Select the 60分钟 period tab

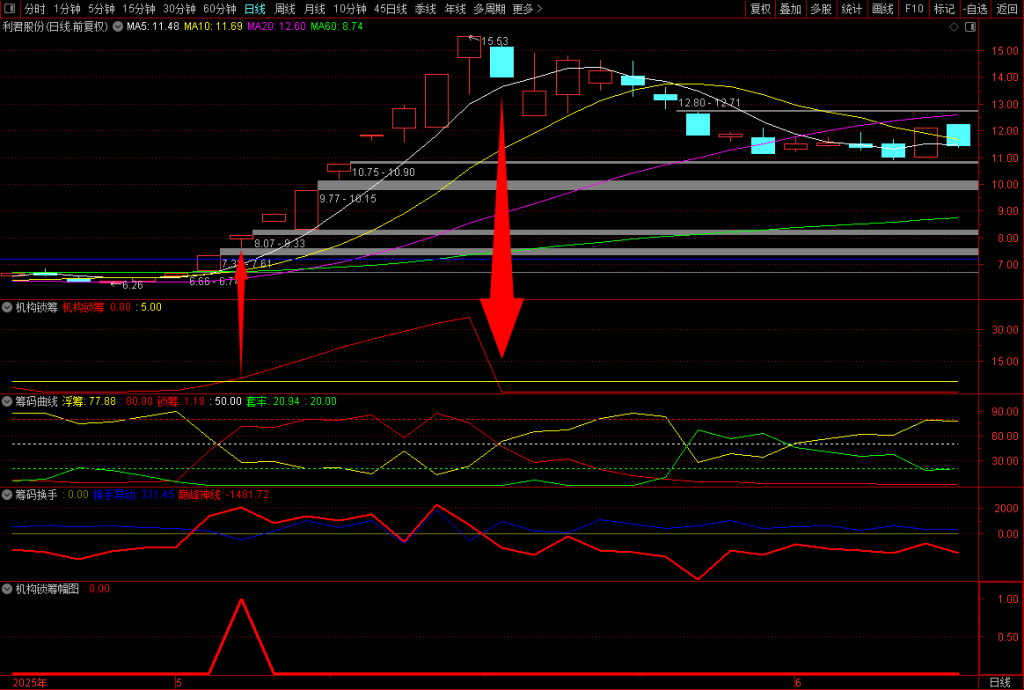click(x=219, y=9)
